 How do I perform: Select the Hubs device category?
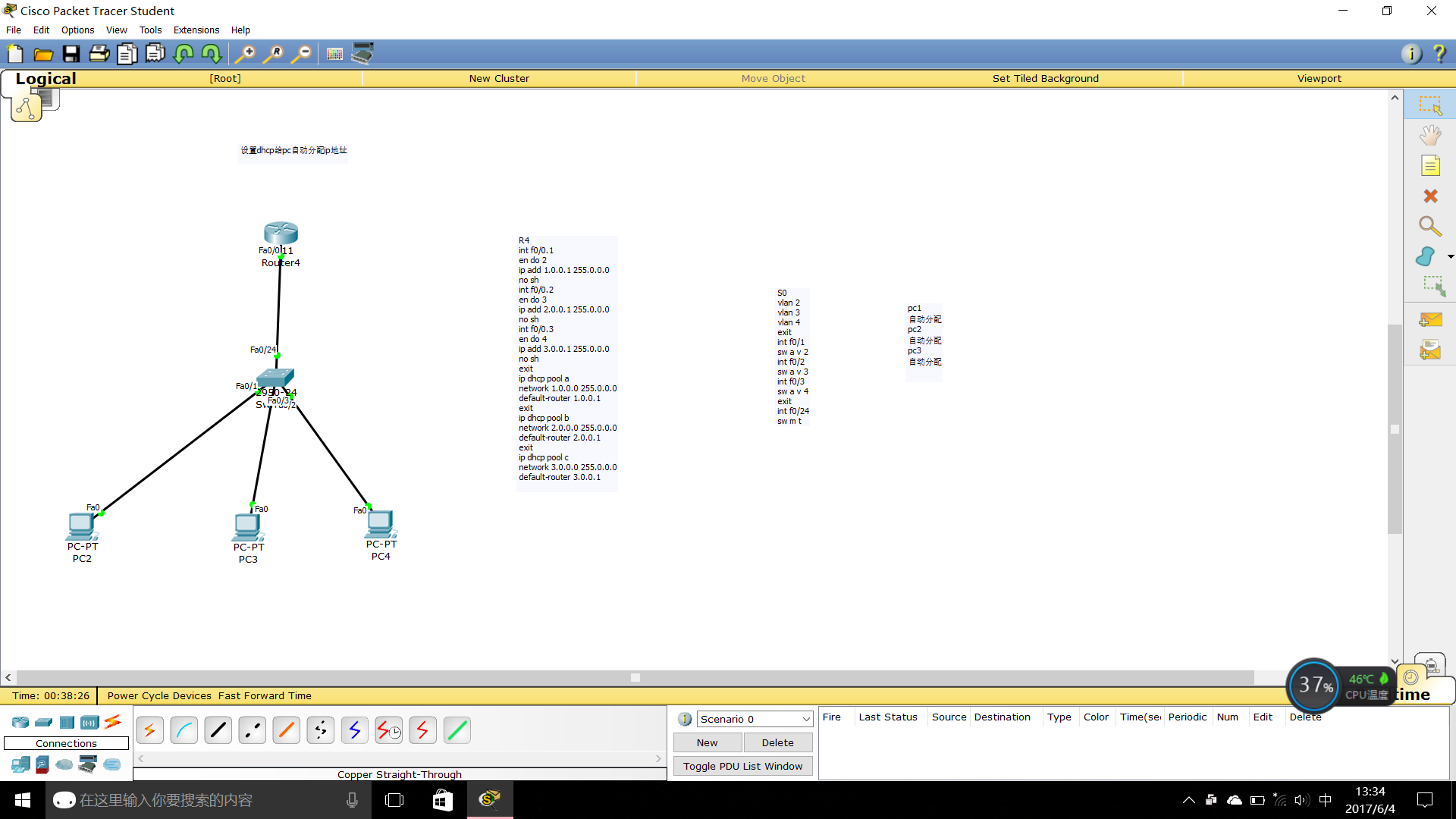[x=67, y=723]
